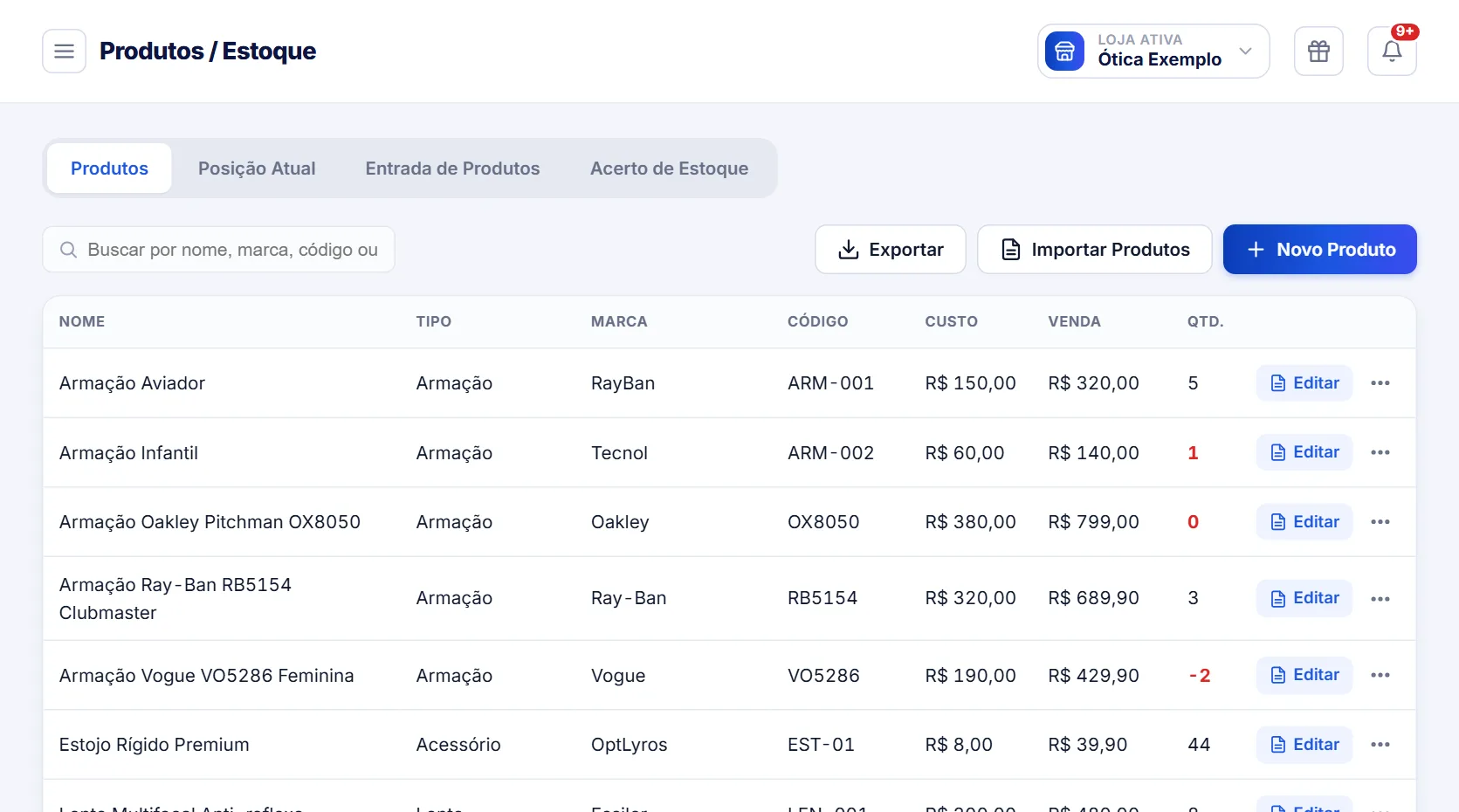Click code EST-01
The height and width of the screenshot is (812, 1459).
822,745
